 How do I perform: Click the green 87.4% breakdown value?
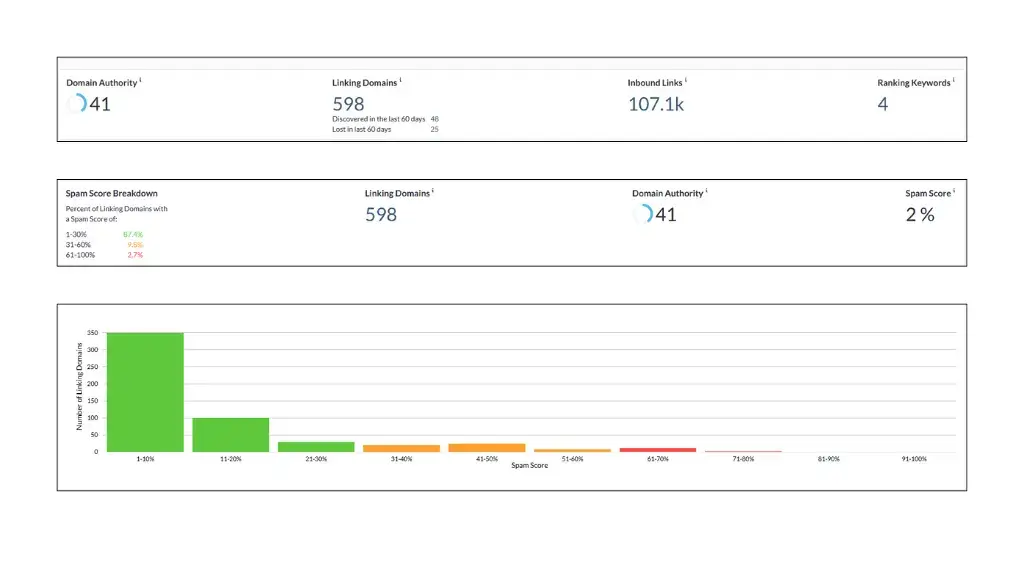click(x=133, y=234)
